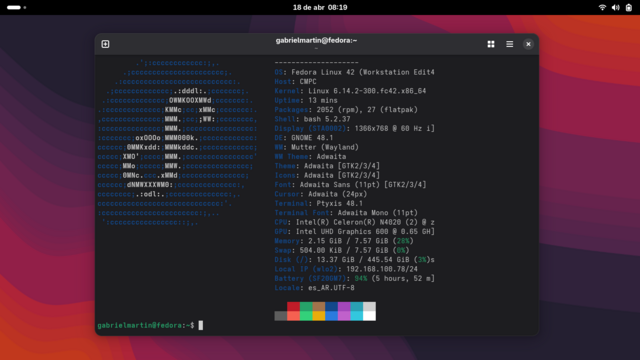Click the Host CMPC line
Screen dimensions: 640x360
[296, 82]
